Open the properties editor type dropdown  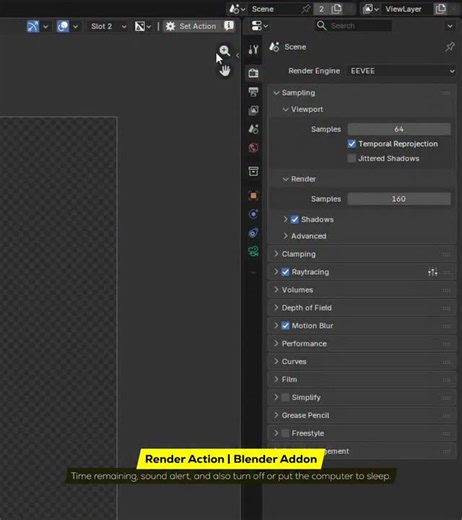260,26
